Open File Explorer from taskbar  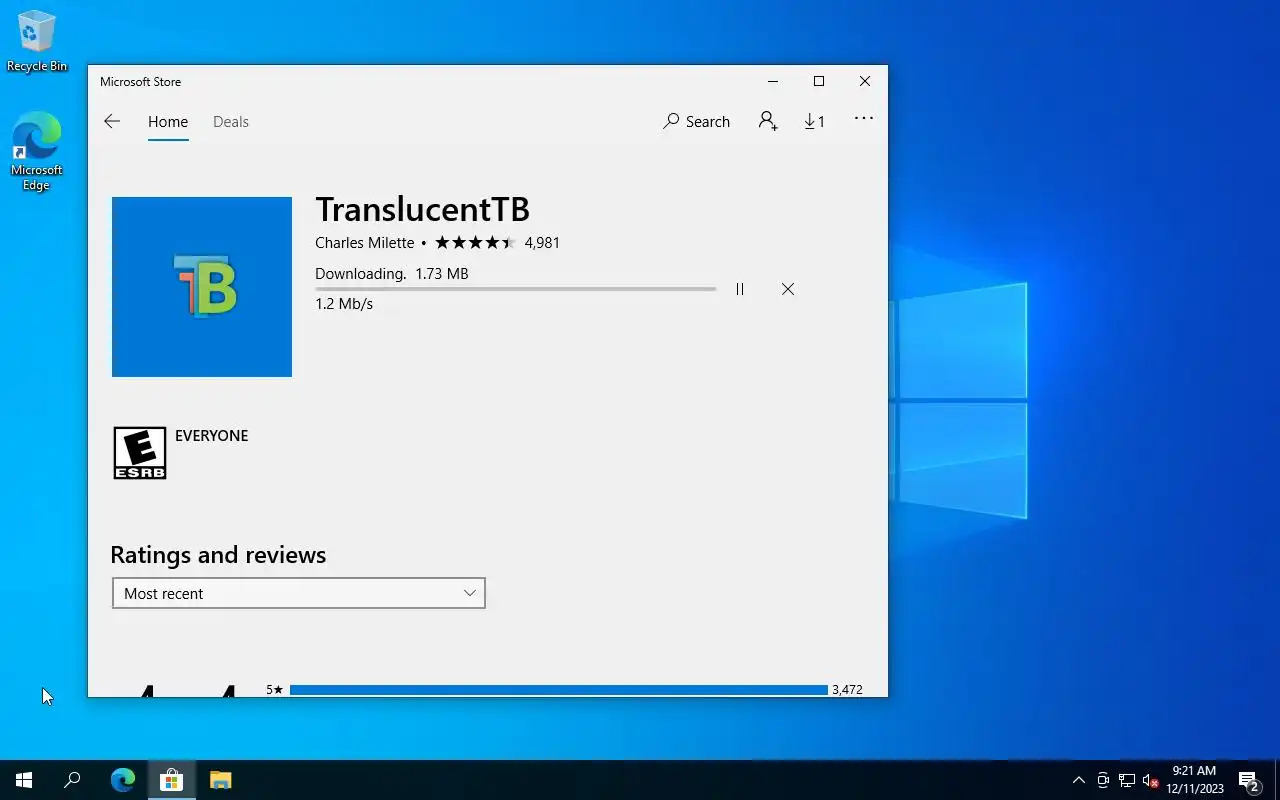pos(220,780)
